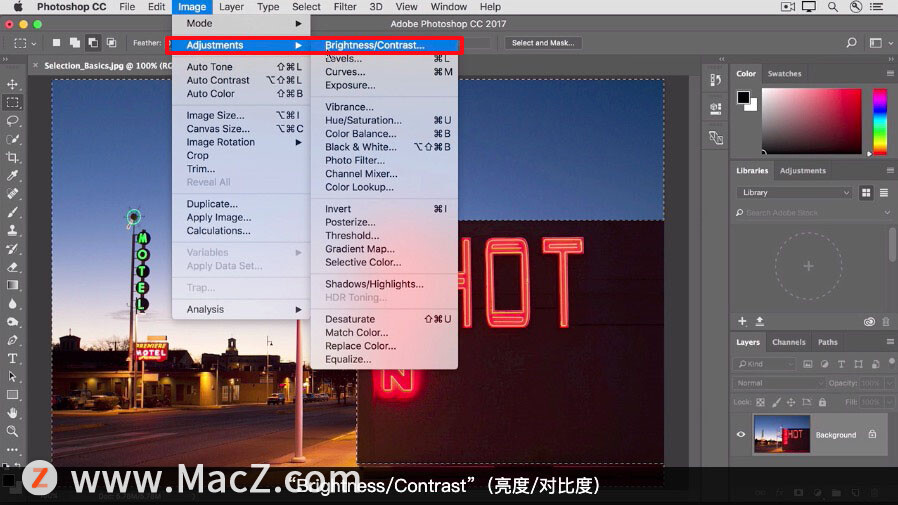Switch to the Adjustments panel tab
The height and width of the screenshot is (505, 898).
[802, 171]
